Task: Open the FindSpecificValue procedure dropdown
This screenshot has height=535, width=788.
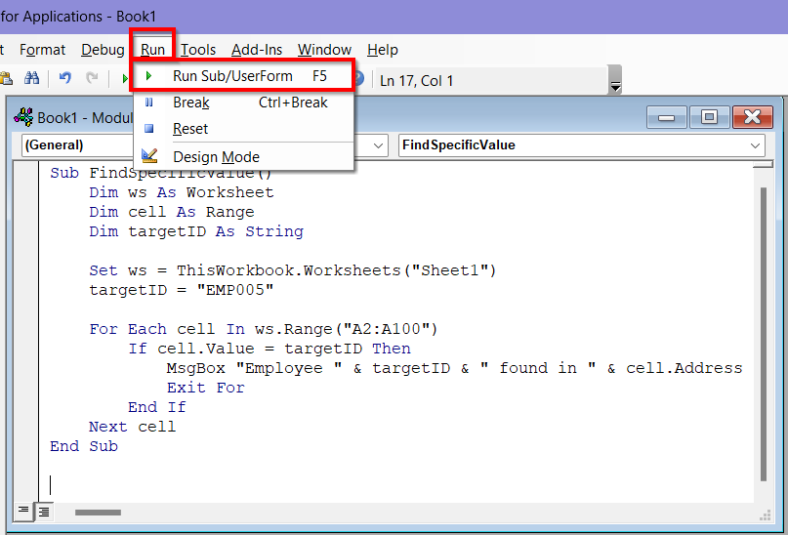Action: tap(581, 145)
